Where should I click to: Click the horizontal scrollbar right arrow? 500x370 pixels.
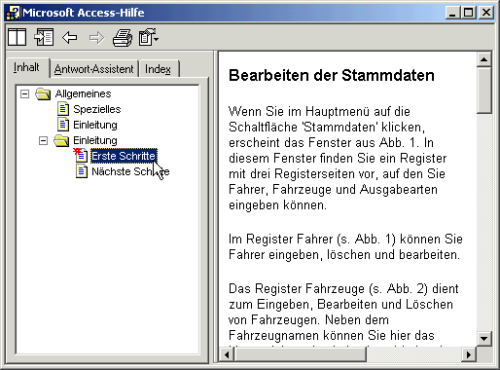click(x=469, y=354)
